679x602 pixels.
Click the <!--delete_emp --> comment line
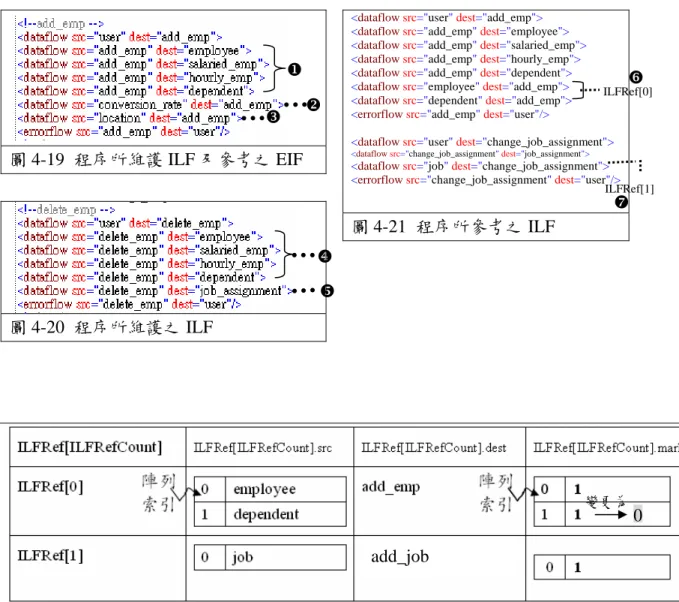tap(66, 210)
